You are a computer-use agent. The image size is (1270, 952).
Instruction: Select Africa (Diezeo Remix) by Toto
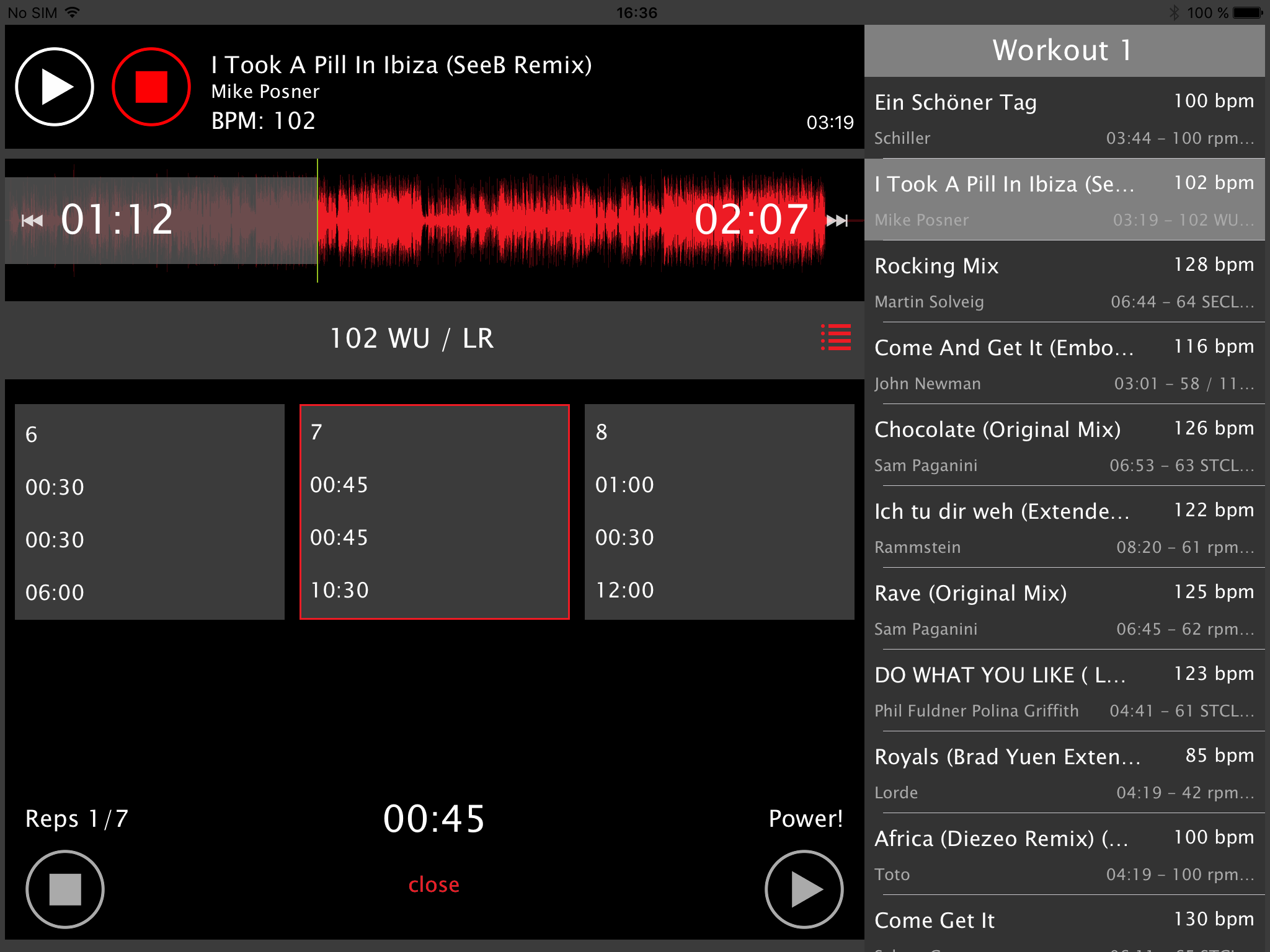point(1064,855)
